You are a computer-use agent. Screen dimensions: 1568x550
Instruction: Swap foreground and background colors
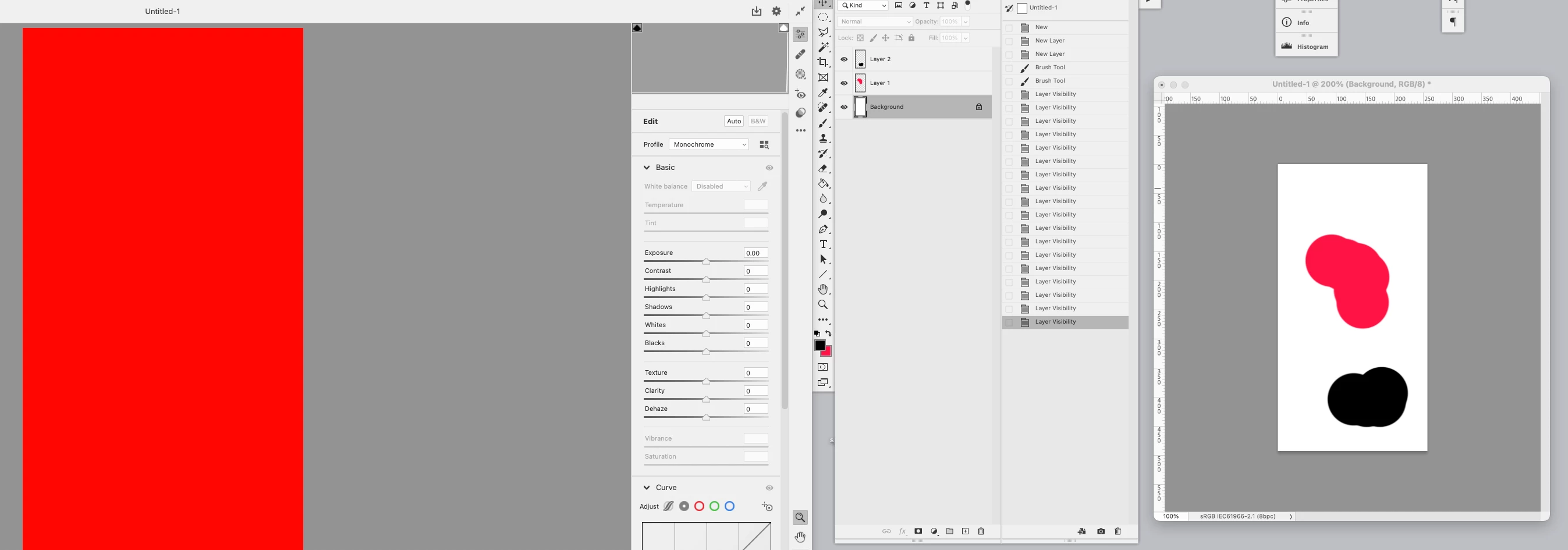pos(828,333)
